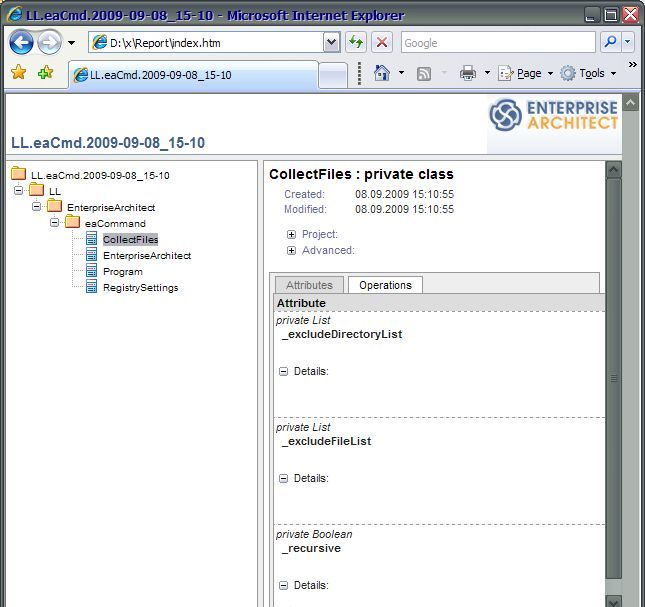Open the EnterpriseArchitect class entry
The image size is (645, 607).
[147, 256]
